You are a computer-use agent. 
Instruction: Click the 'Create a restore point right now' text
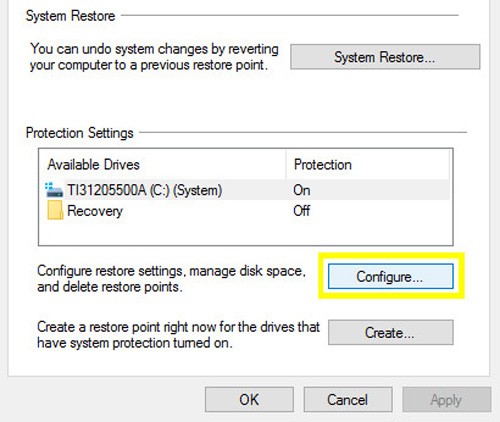178,335
